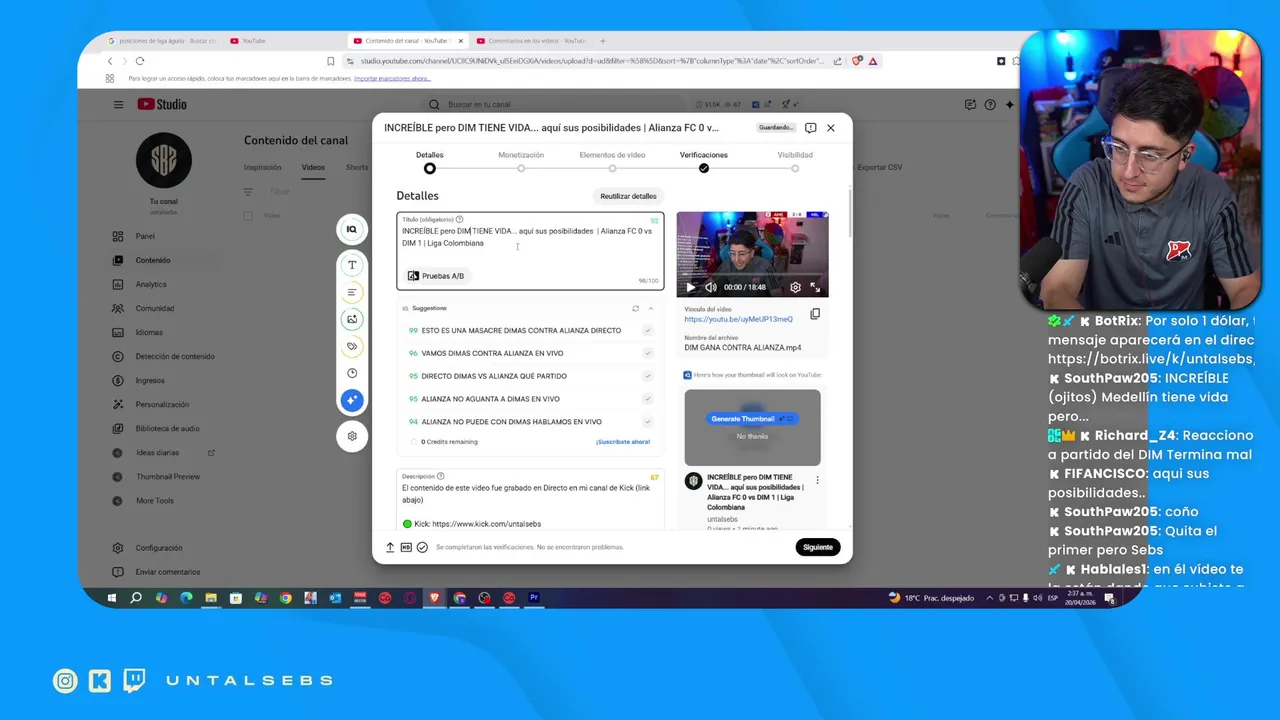The width and height of the screenshot is (1280, 720).
Task: Mute the video preview volume
Action: click(x=710, y=287)
